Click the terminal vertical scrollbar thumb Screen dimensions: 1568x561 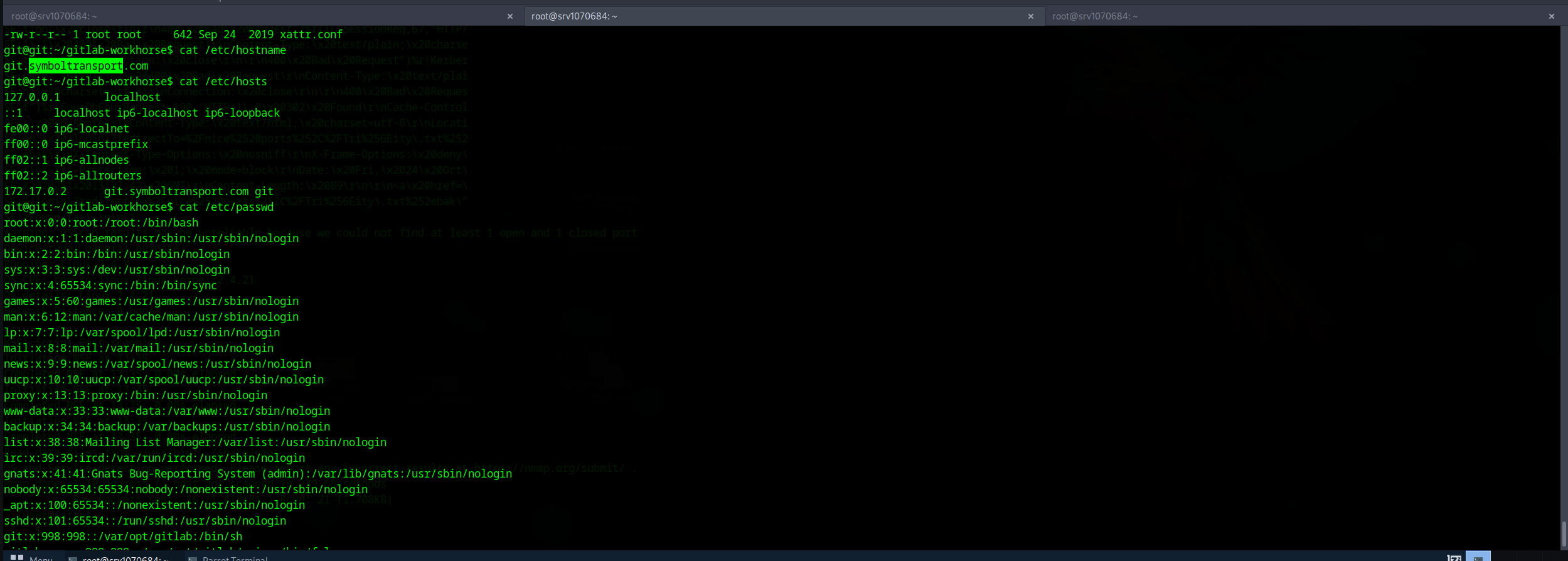point(1564,533)
